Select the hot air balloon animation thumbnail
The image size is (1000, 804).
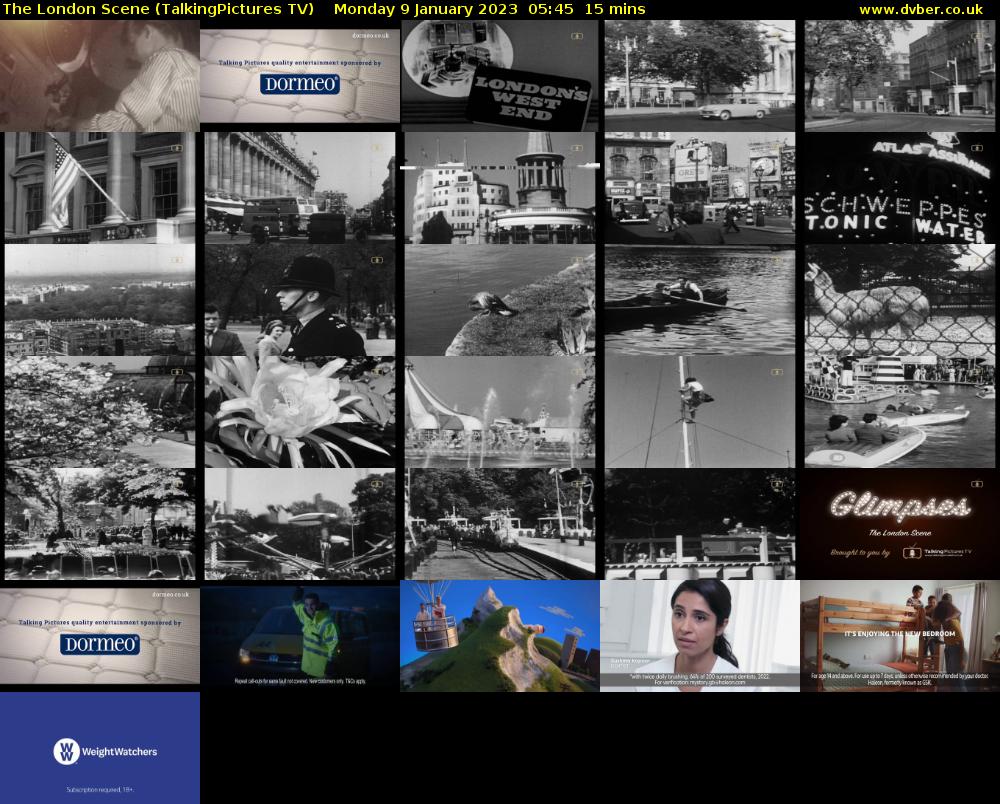500,636
